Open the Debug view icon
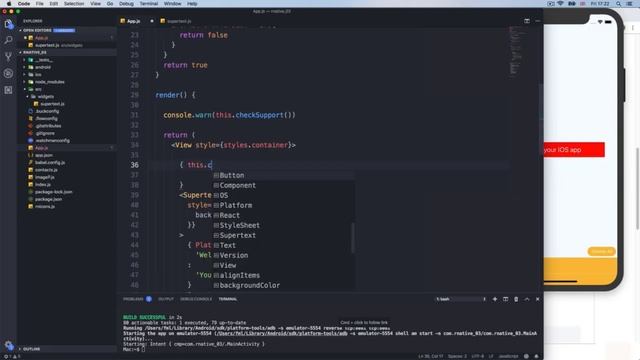The width and height of the screenshot is (640, 360). point(9,73)
